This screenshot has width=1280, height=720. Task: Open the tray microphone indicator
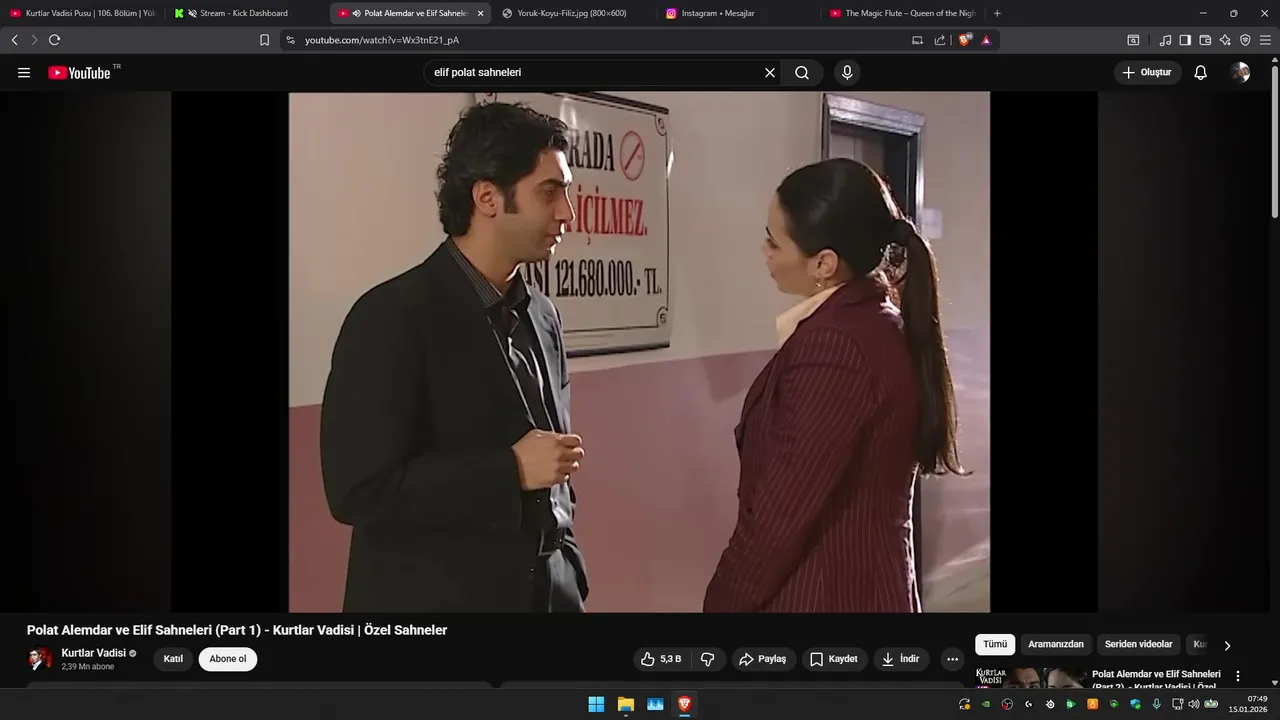(1156, 704)
